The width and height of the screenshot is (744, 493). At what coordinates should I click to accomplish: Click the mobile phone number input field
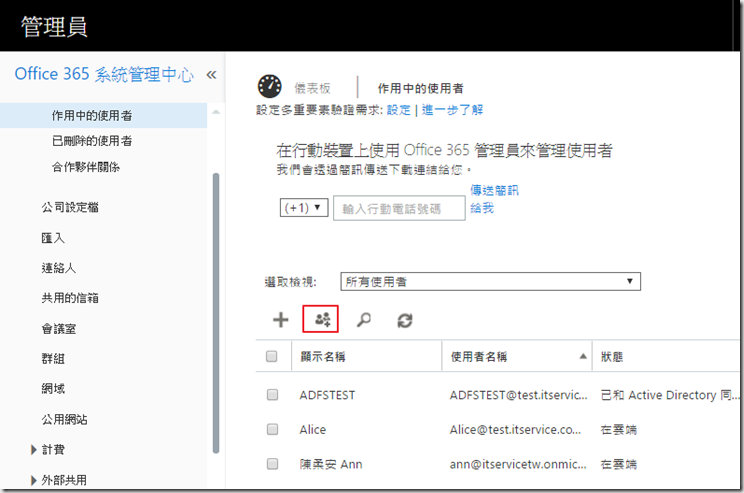tap(399, 208)
